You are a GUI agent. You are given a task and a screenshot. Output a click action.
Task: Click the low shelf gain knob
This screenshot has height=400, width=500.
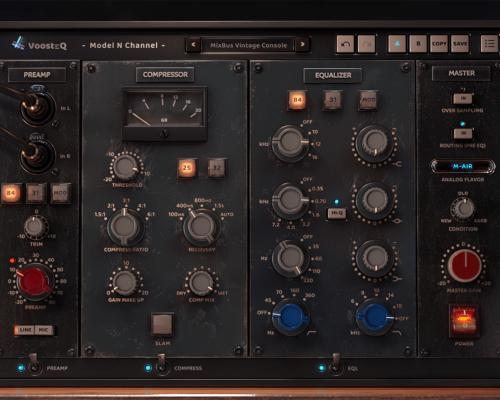(x=374, y=258)
